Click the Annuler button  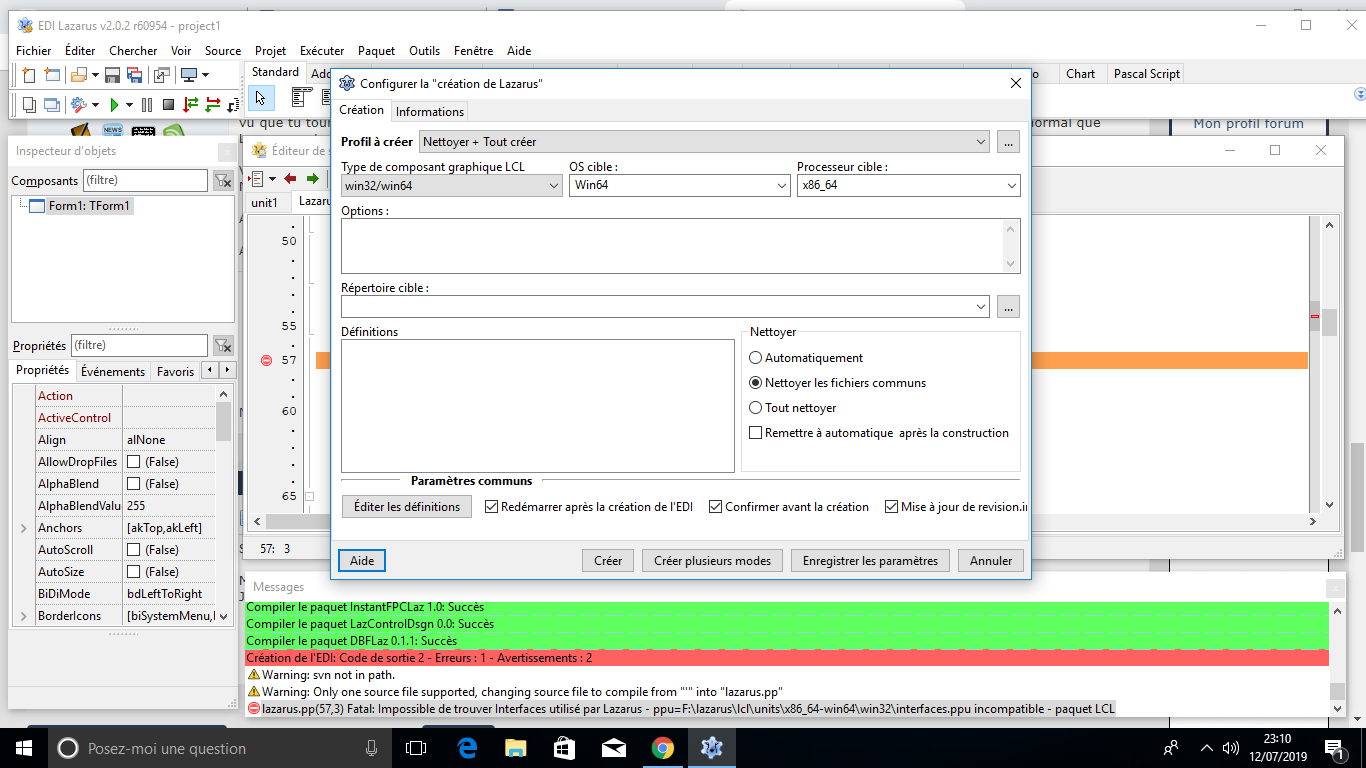coord(991,561)
